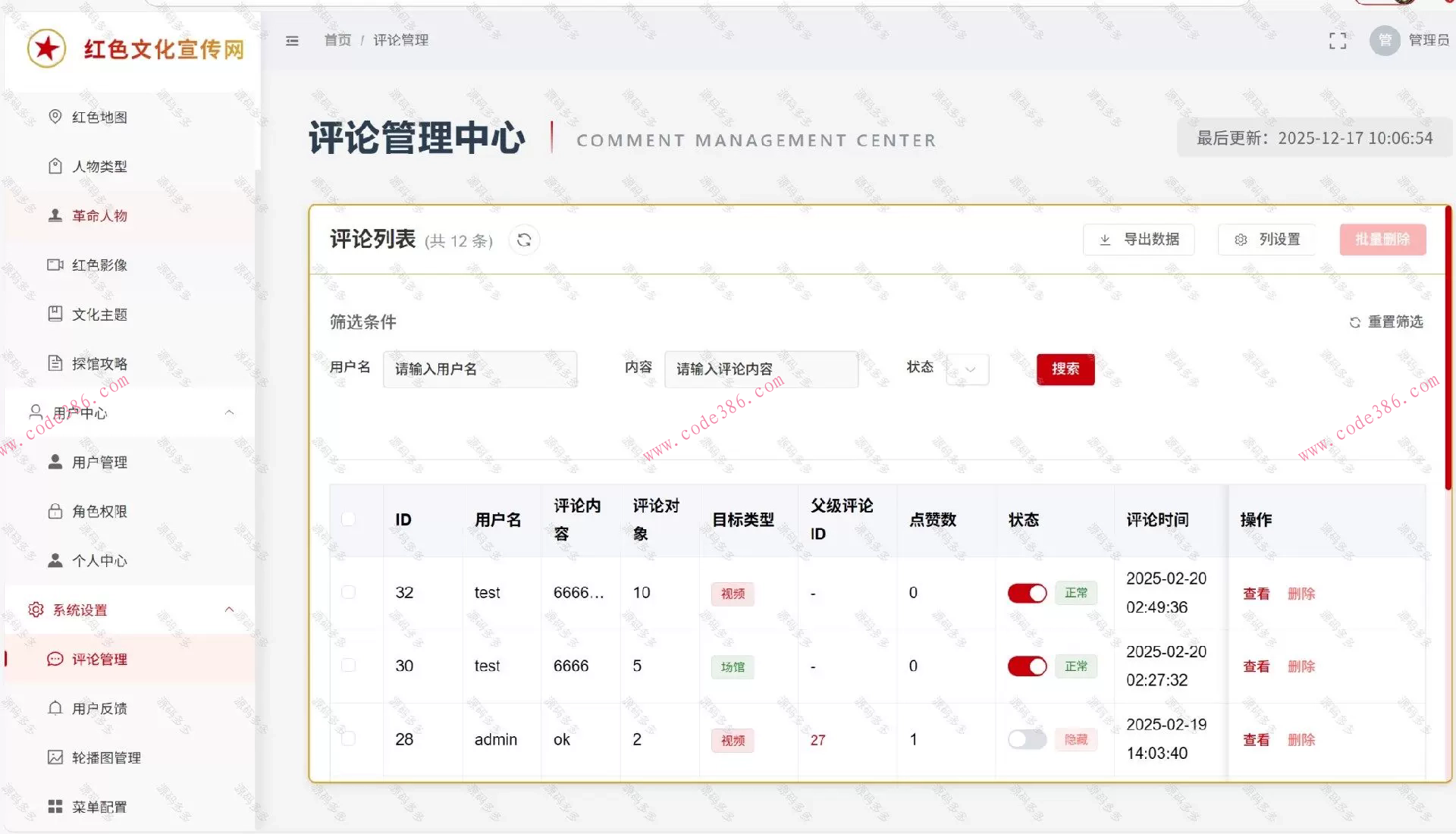Image resolution: width=1456 pixels, height=834 pixels.
Task: Enter fullscreen using the fullscreen icon
Action: coord(1338,41)
